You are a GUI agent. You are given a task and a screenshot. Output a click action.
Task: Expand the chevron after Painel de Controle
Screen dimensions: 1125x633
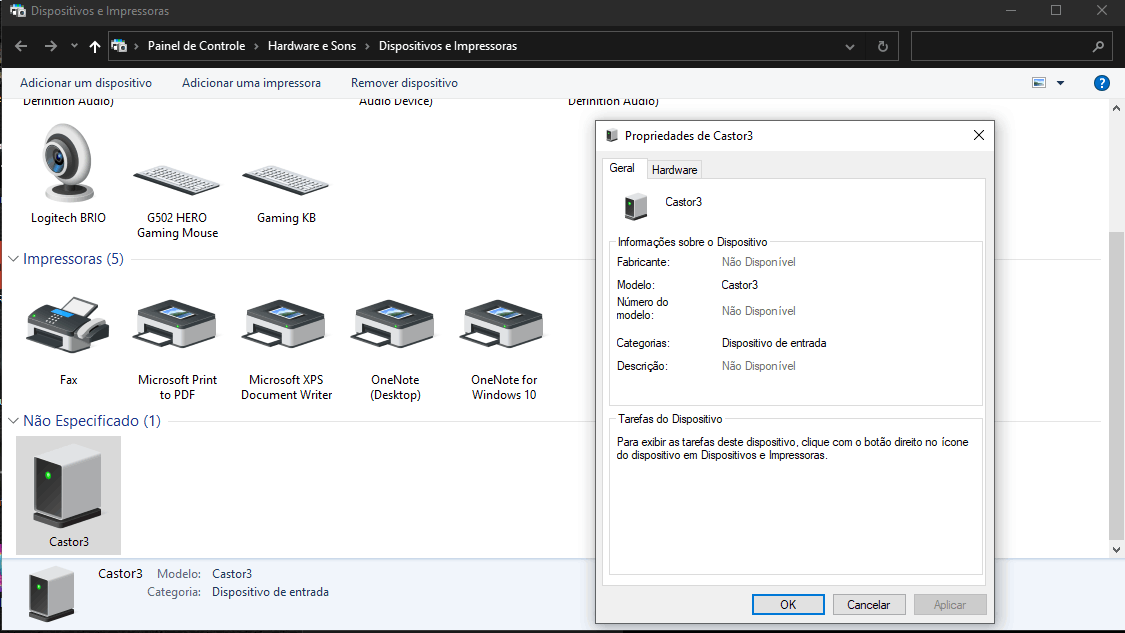(x=256, y=46)
